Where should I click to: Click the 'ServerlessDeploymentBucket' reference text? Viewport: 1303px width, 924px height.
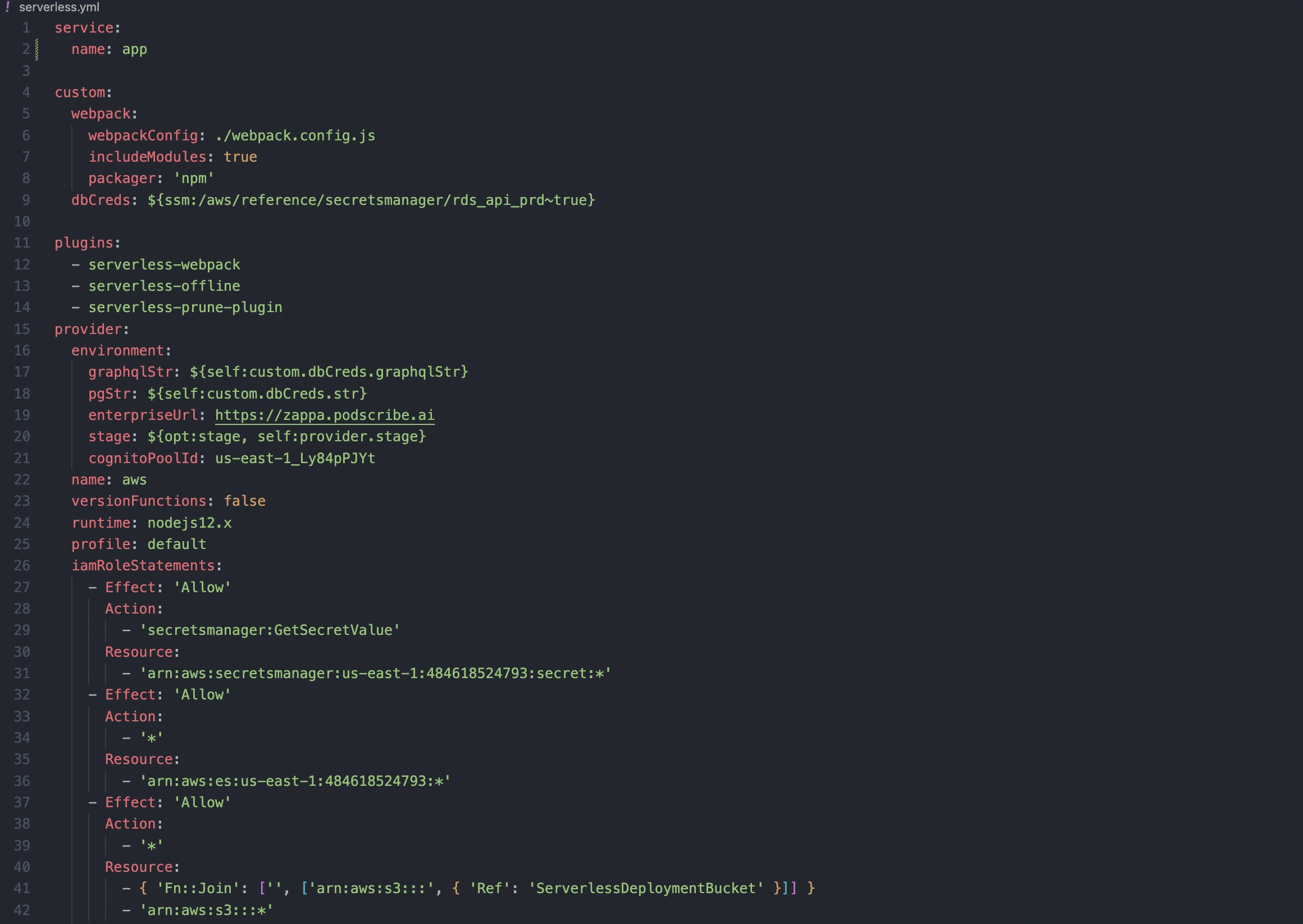coord(645,889)
